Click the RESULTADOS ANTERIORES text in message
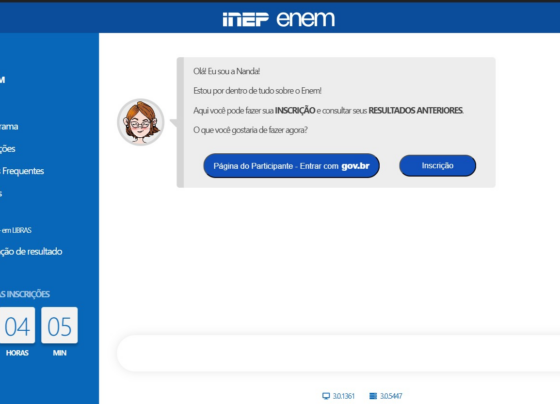Screen dimensions: 560x404 (x=415, y=110)
